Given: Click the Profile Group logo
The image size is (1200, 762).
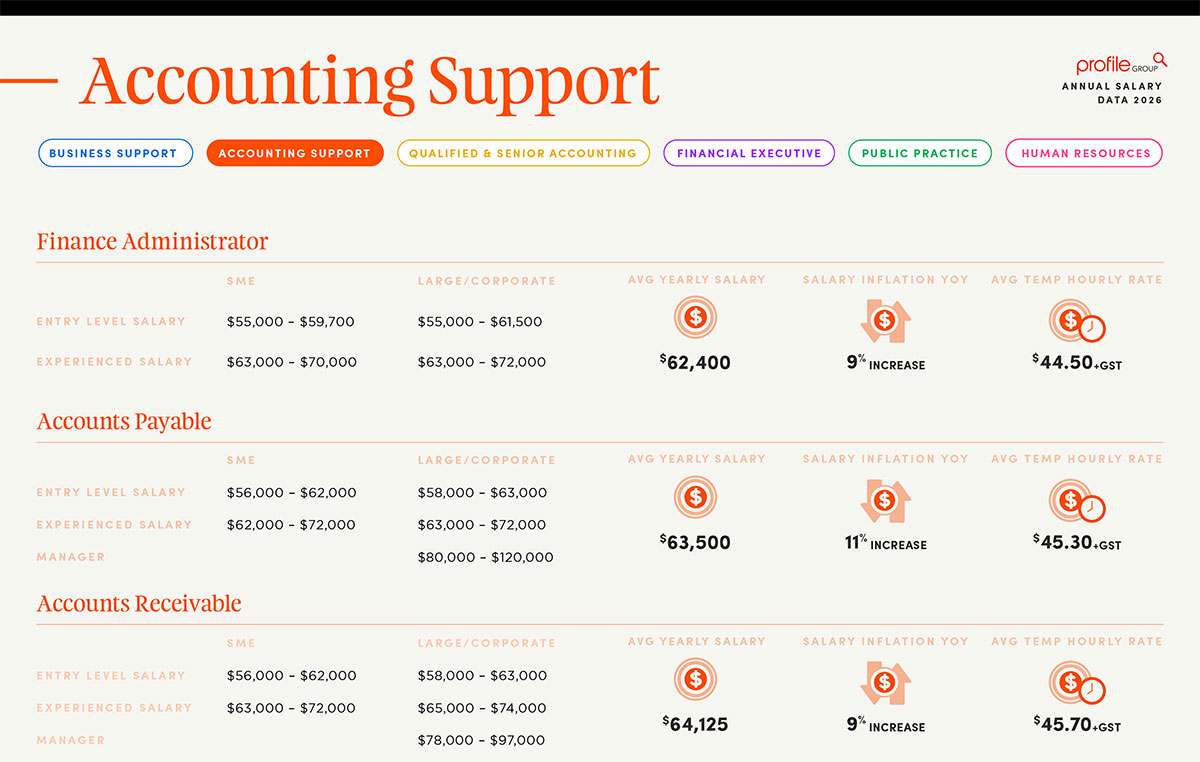Looking at the screenshot, I should pyautogui.click(x=1120, y=65).
